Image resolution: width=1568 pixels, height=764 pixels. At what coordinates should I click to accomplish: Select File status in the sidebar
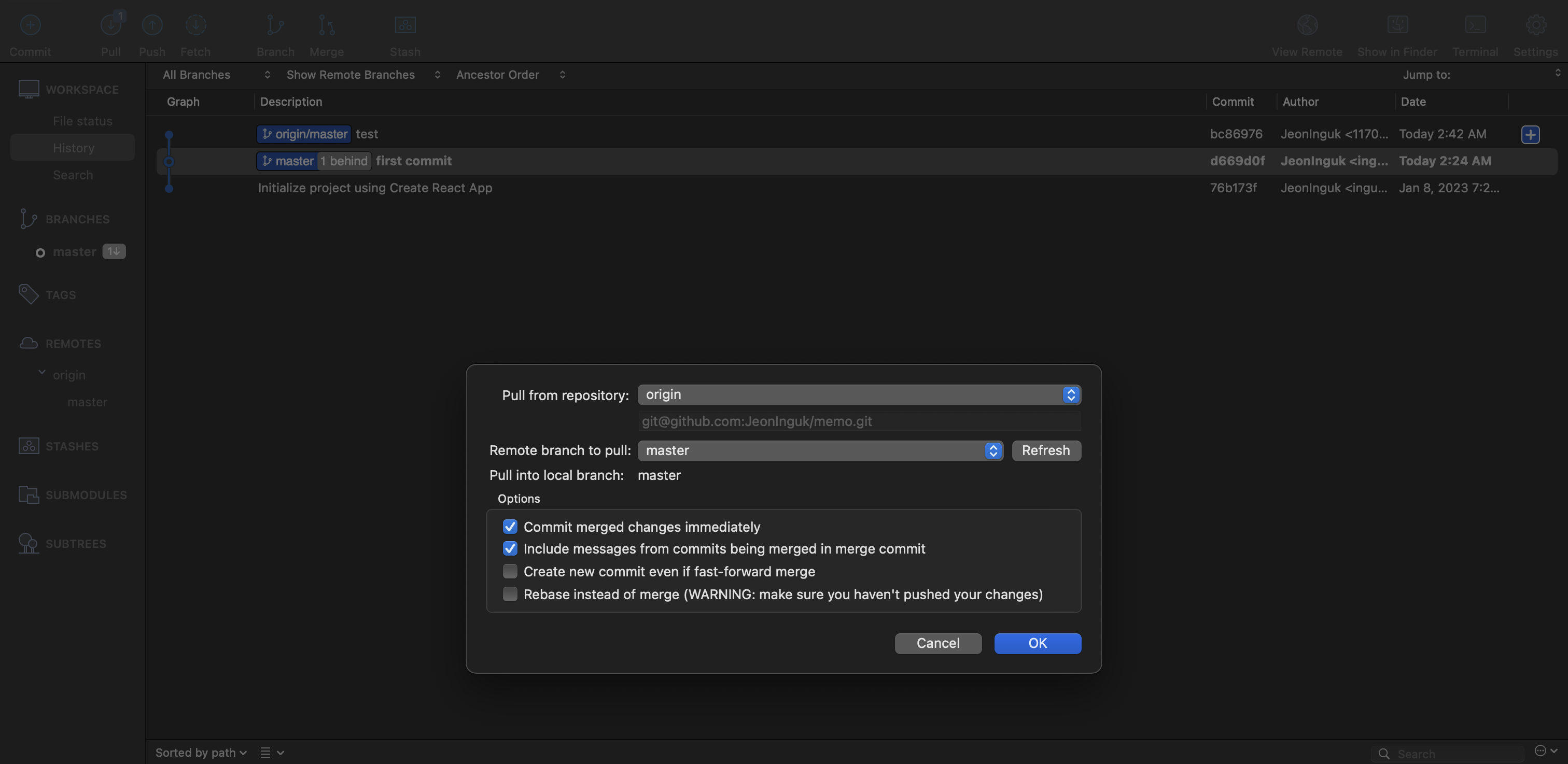[x=82, y=121]
